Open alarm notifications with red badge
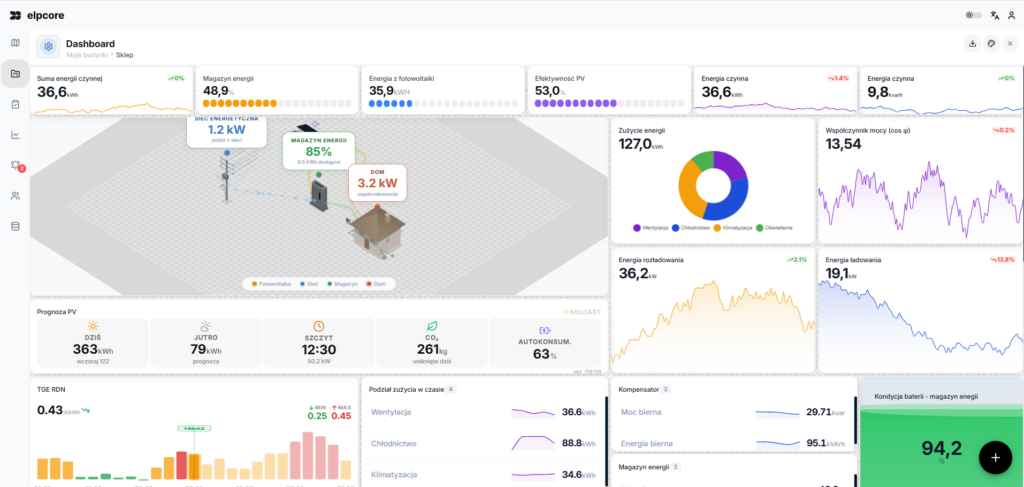Screen dimensions: 1024x487 15,165
